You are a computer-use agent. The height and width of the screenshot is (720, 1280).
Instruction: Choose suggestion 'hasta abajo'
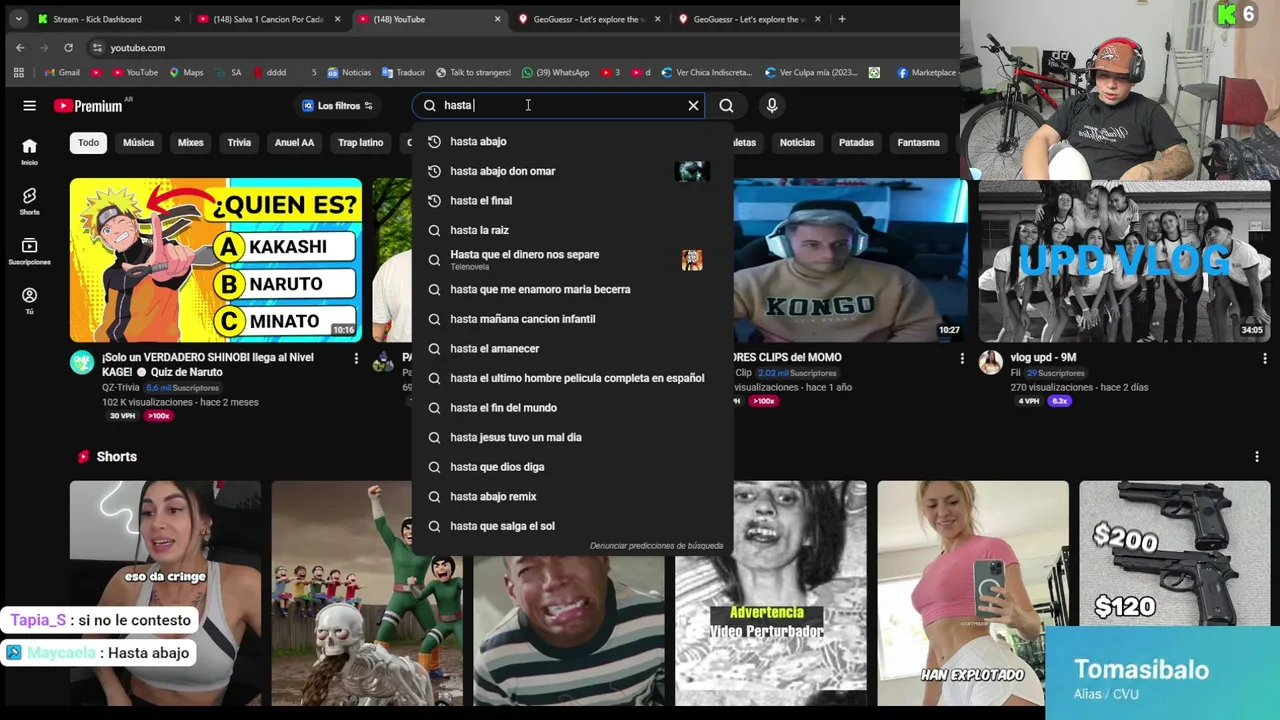coord(571,141)
